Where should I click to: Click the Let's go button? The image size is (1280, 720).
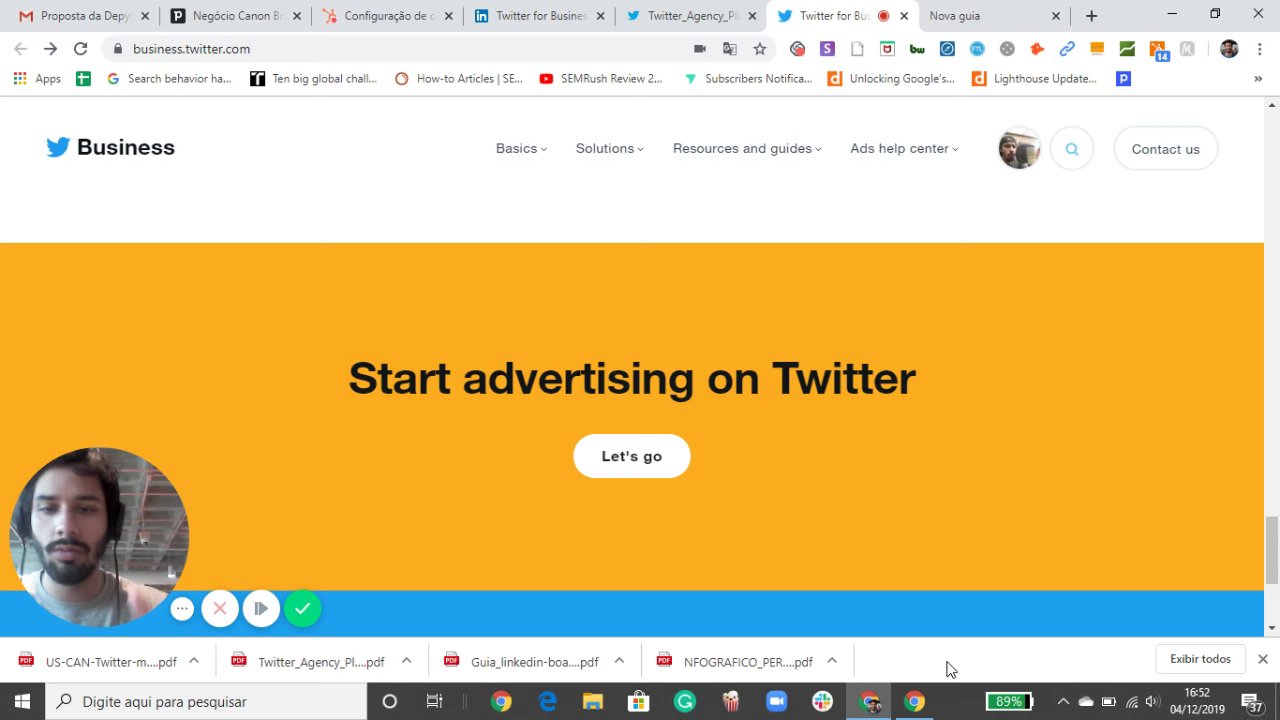point(632,456)
